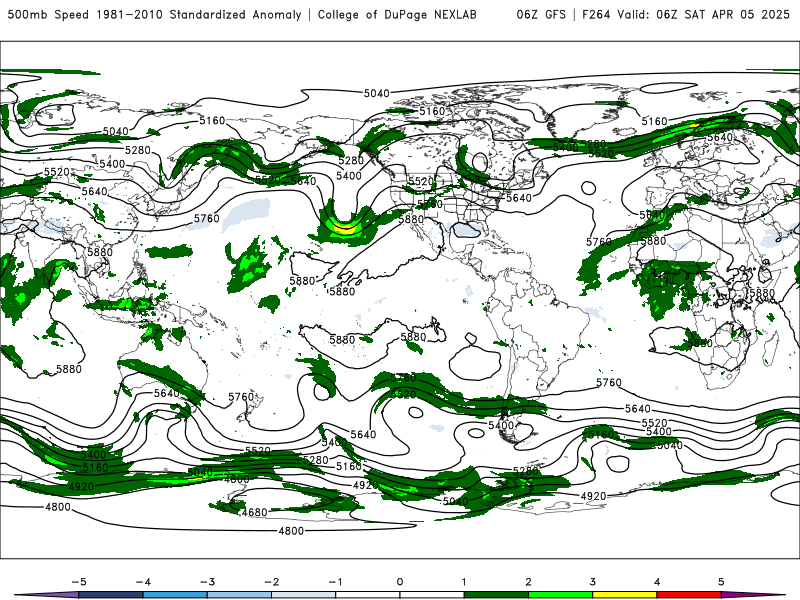Click the '-4' colorbar tick label
The width and height of the screenshot is (800, 600).
pyautogui.click(x=143, y=582)
